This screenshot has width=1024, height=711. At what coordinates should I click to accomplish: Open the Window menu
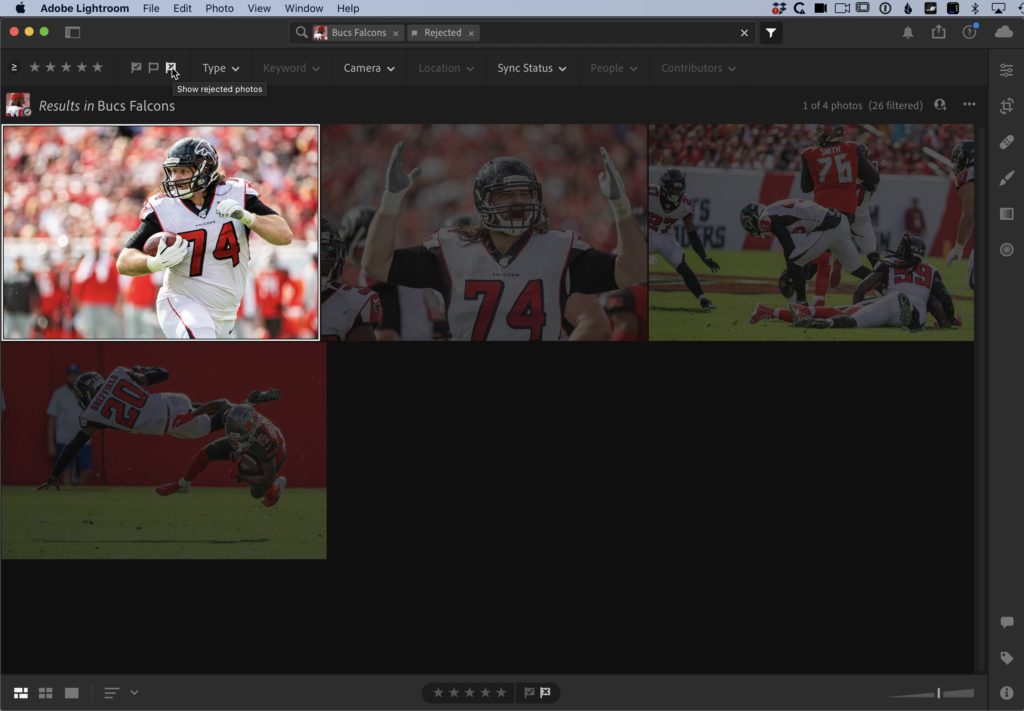click(304, 8)
